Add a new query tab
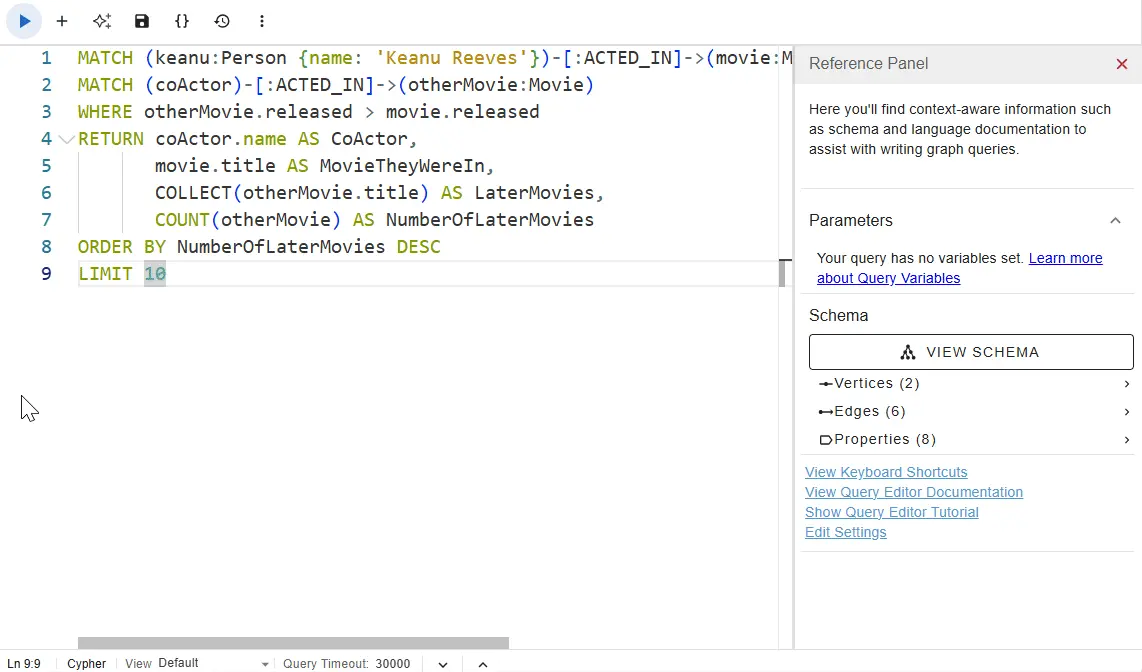Screen dimensions: 1142x672 point(62,21)
